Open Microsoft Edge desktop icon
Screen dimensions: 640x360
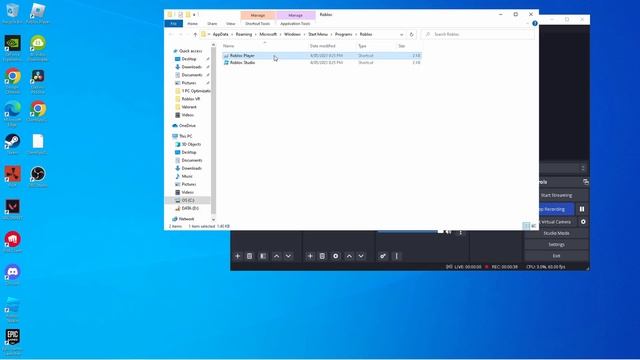click(x=13, y=113)
